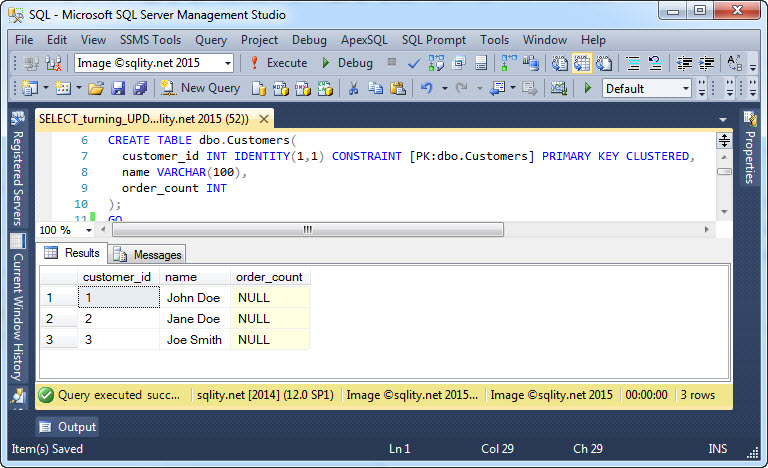Click the Save floppy disk icon
Image resolution: width=768 pixels, height=468 pixels.
tap(118, 88)
